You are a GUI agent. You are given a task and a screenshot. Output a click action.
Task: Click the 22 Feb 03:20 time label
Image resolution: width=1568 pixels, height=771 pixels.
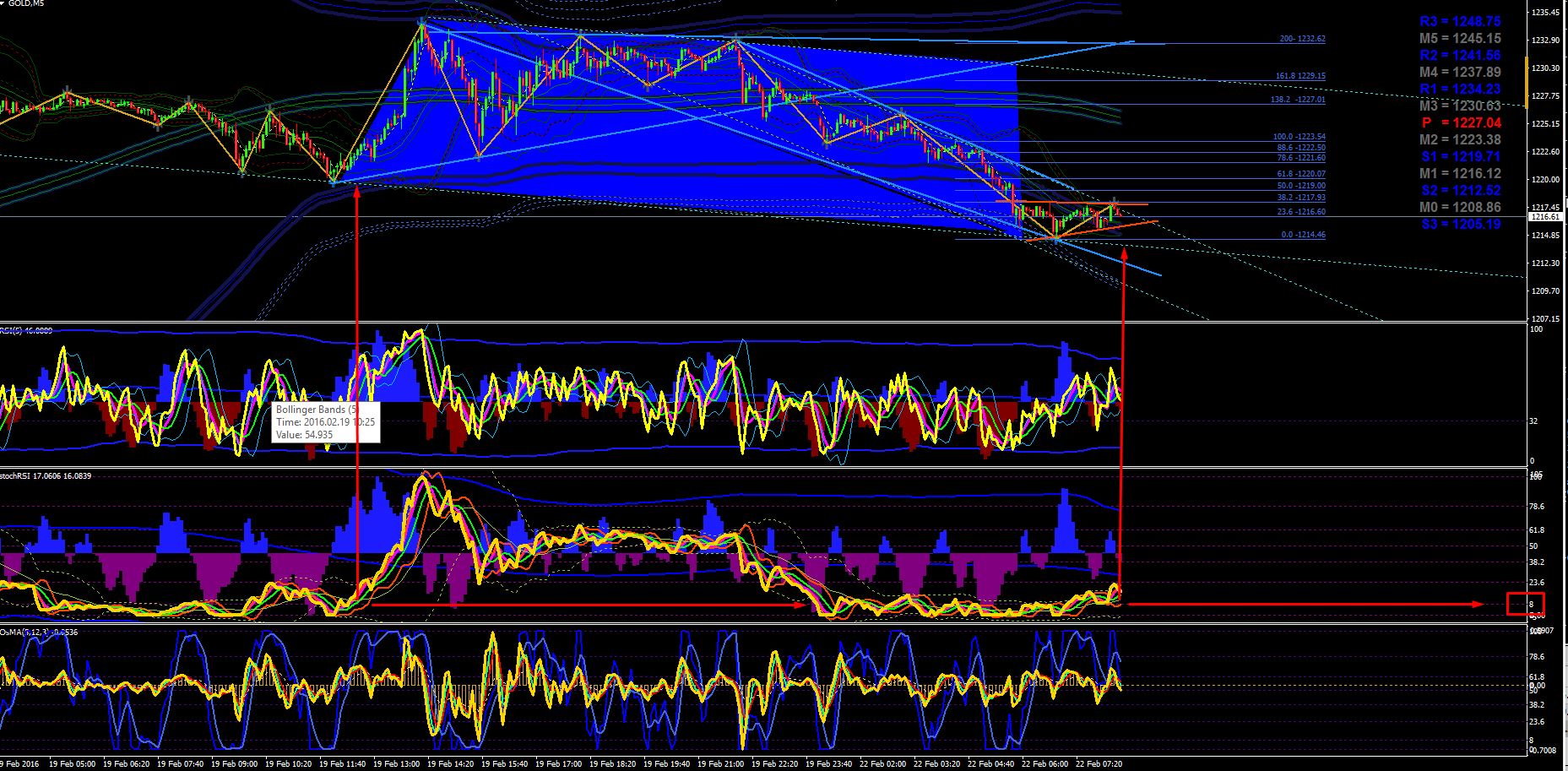[936, 764]
